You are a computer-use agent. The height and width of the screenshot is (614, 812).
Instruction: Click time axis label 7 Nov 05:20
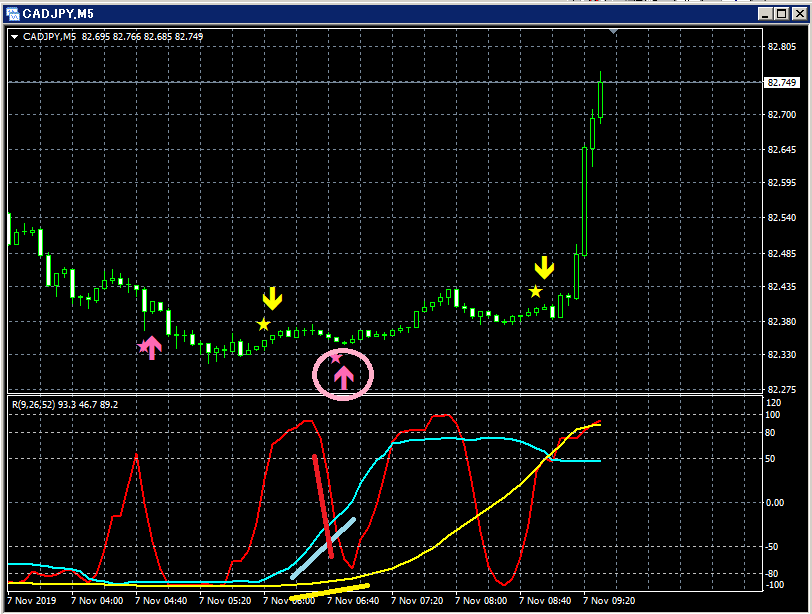(x=225, y=601)
